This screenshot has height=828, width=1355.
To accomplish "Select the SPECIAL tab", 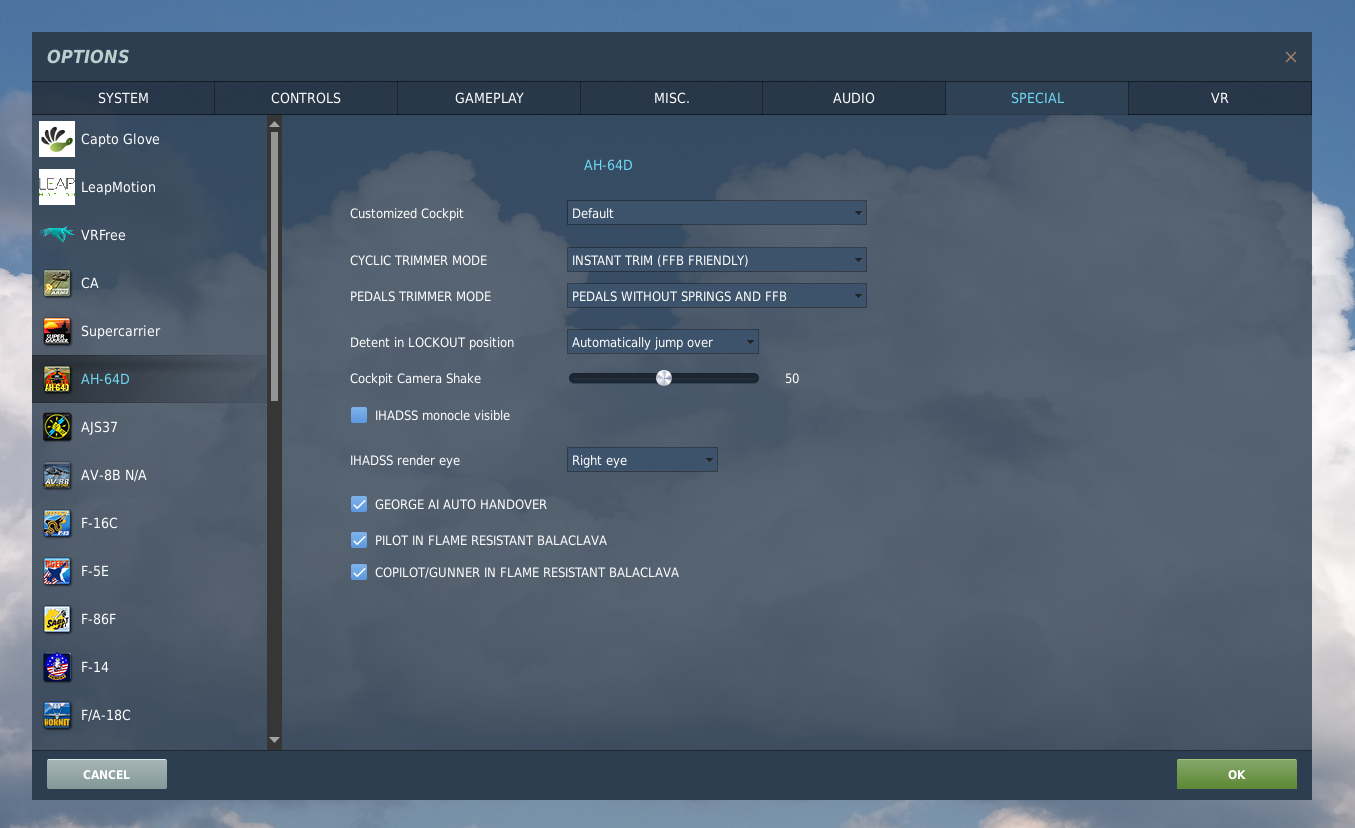I will [1037, 98].
